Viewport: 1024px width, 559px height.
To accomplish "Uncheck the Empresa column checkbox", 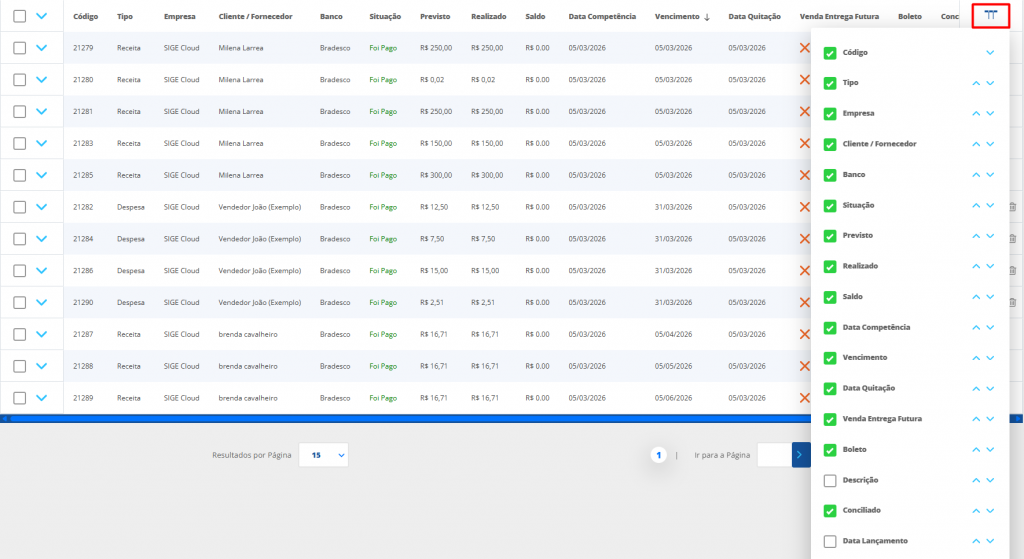I will [830, 114].
